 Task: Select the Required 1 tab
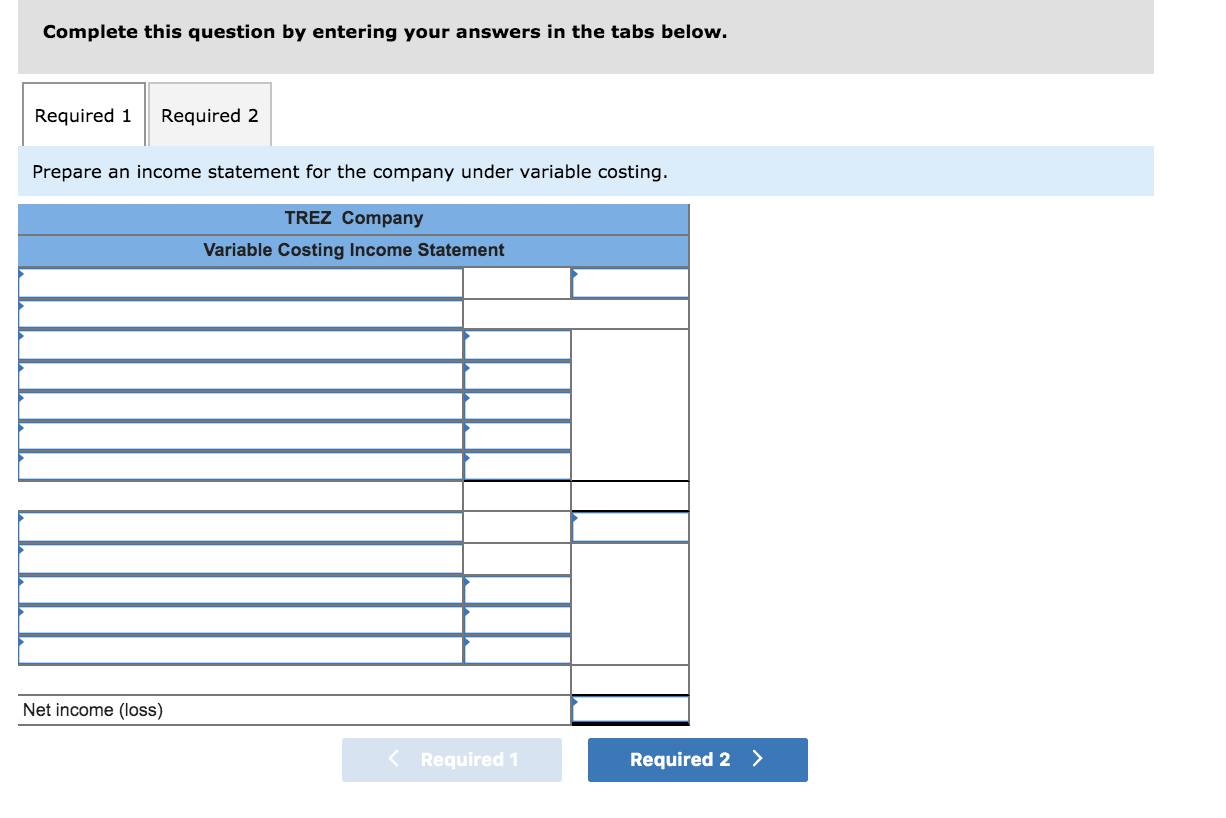[83, 115]
